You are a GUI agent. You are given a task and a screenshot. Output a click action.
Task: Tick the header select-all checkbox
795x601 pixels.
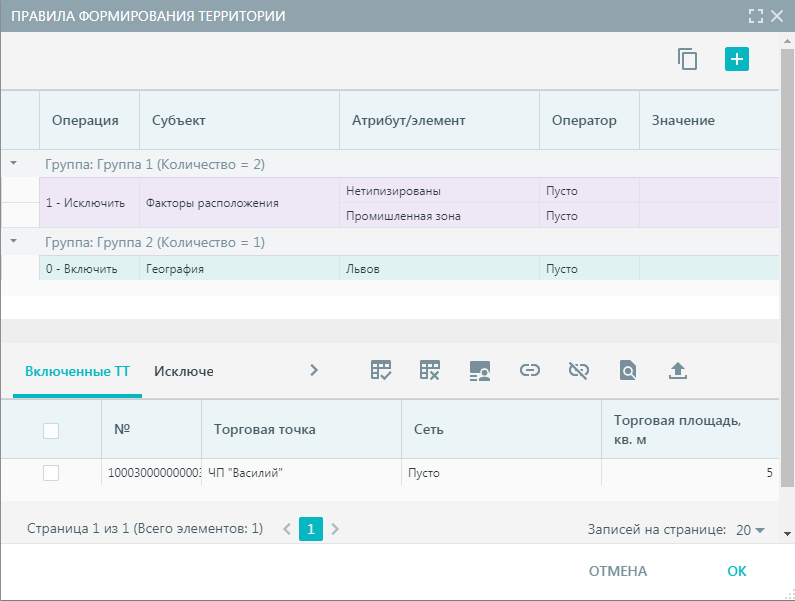(x=51, y=431)
